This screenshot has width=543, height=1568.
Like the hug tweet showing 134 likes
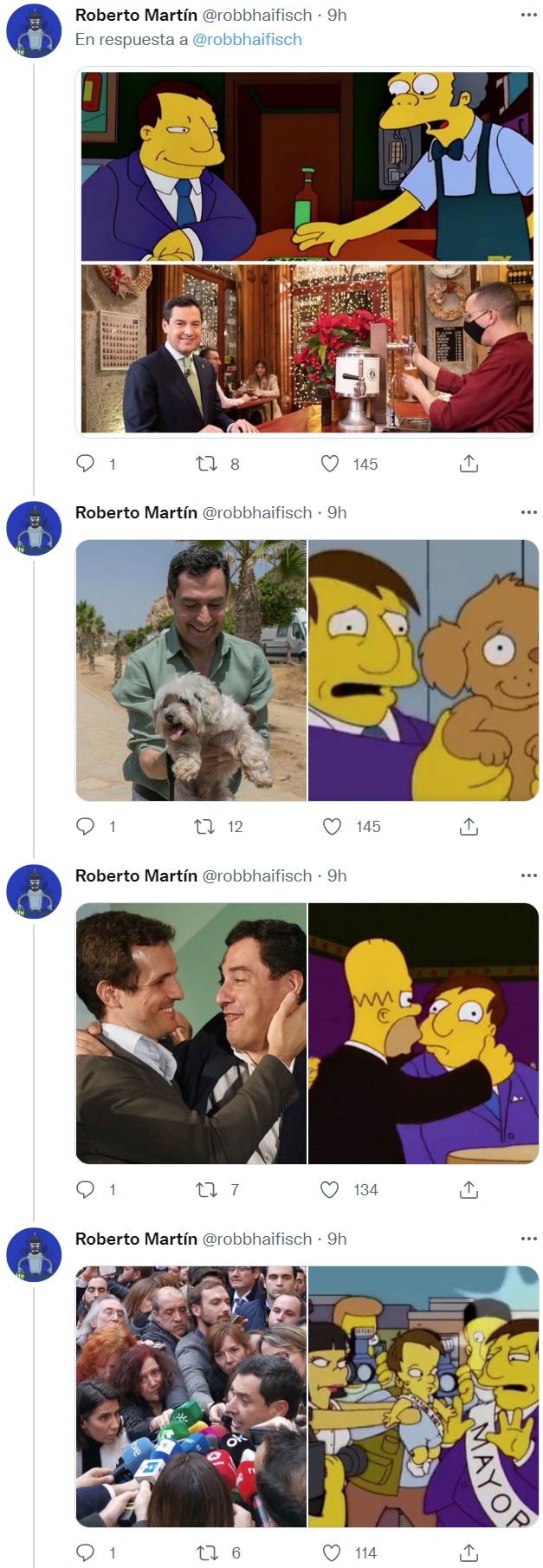329,1189
